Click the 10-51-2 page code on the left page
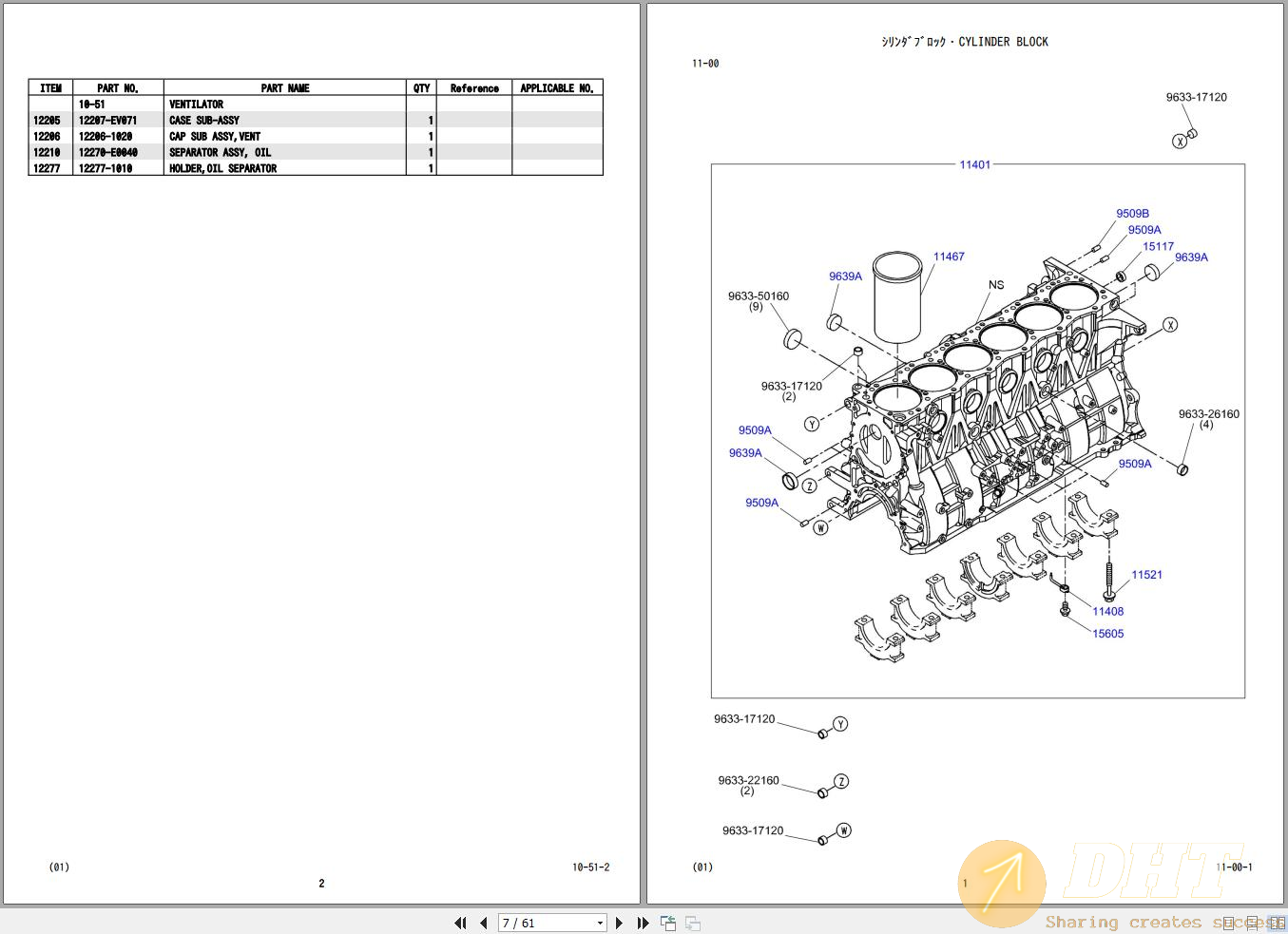The width and height of the screenshot is (1288, 934). coord(591,867)
